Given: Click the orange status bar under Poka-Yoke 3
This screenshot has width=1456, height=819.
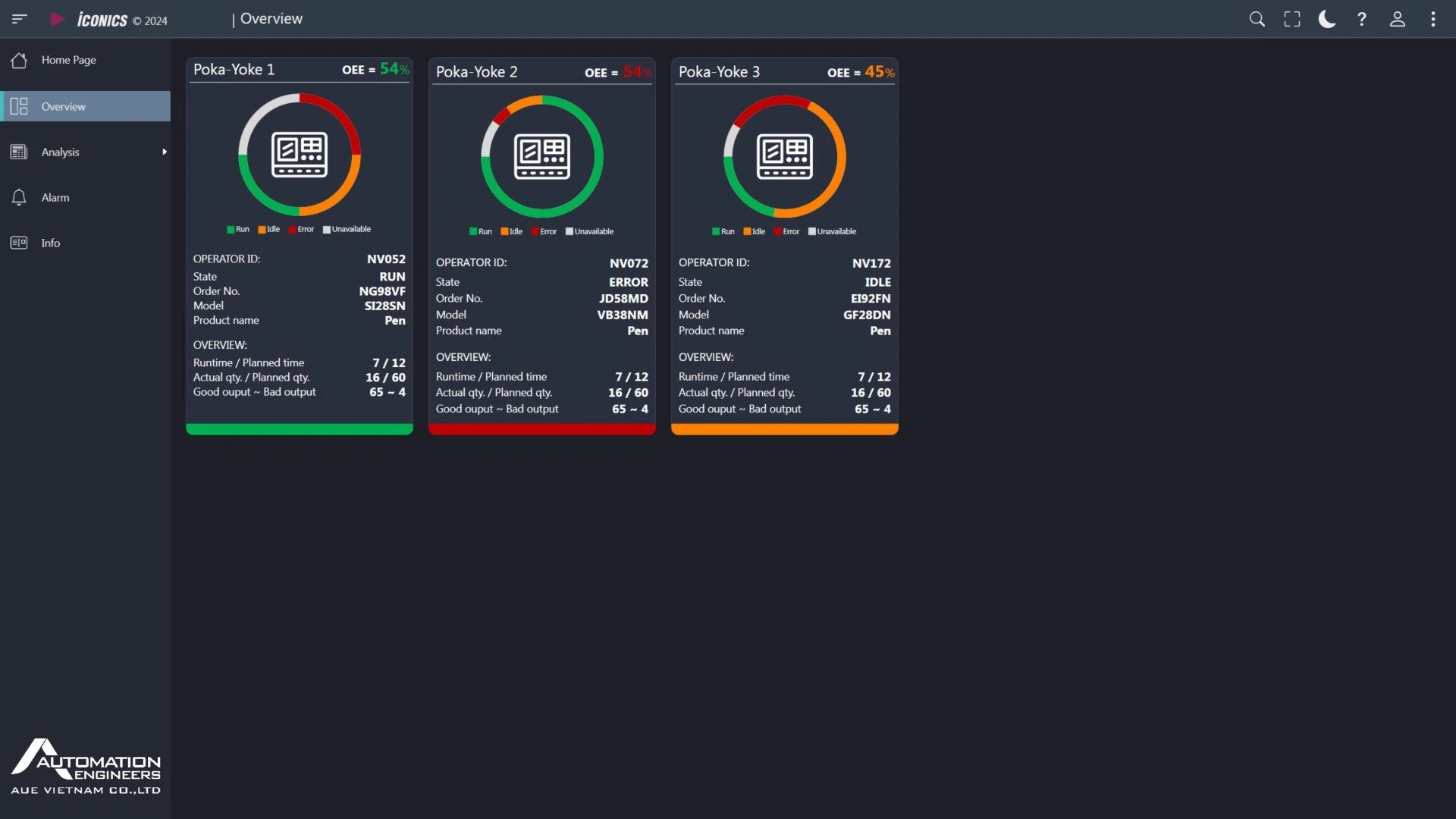Looking at the screenshot, I should click(785, 429).
